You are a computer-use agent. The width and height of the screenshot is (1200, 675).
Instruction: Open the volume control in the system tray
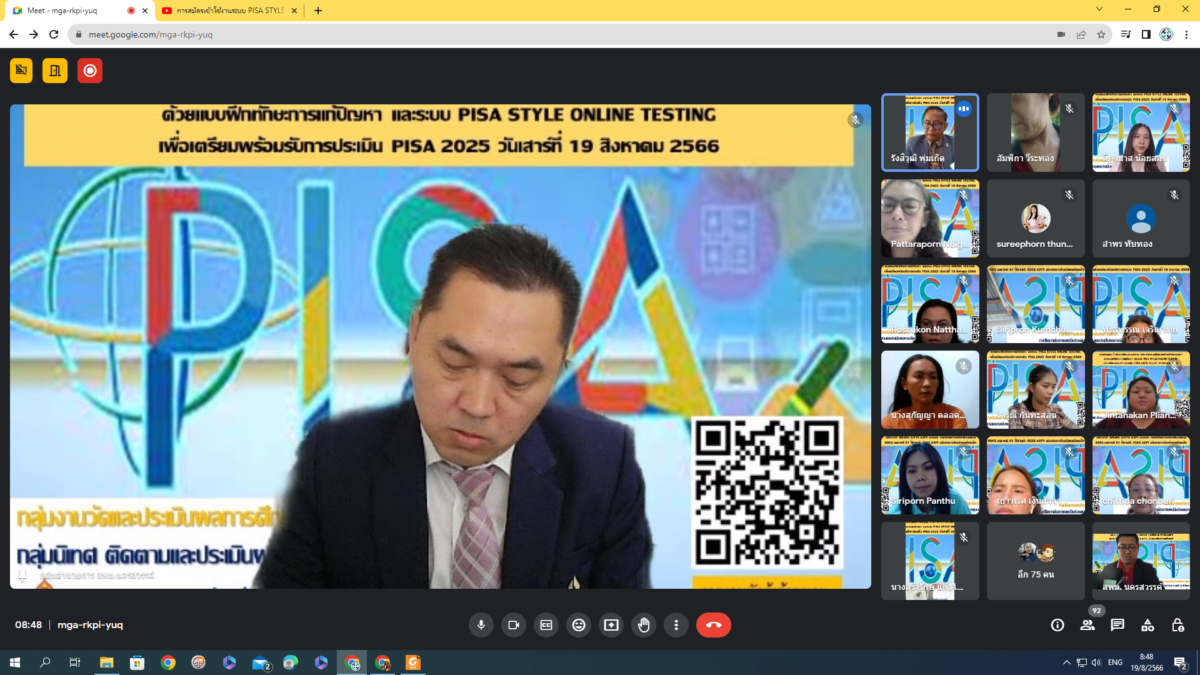click(1096, 662)
